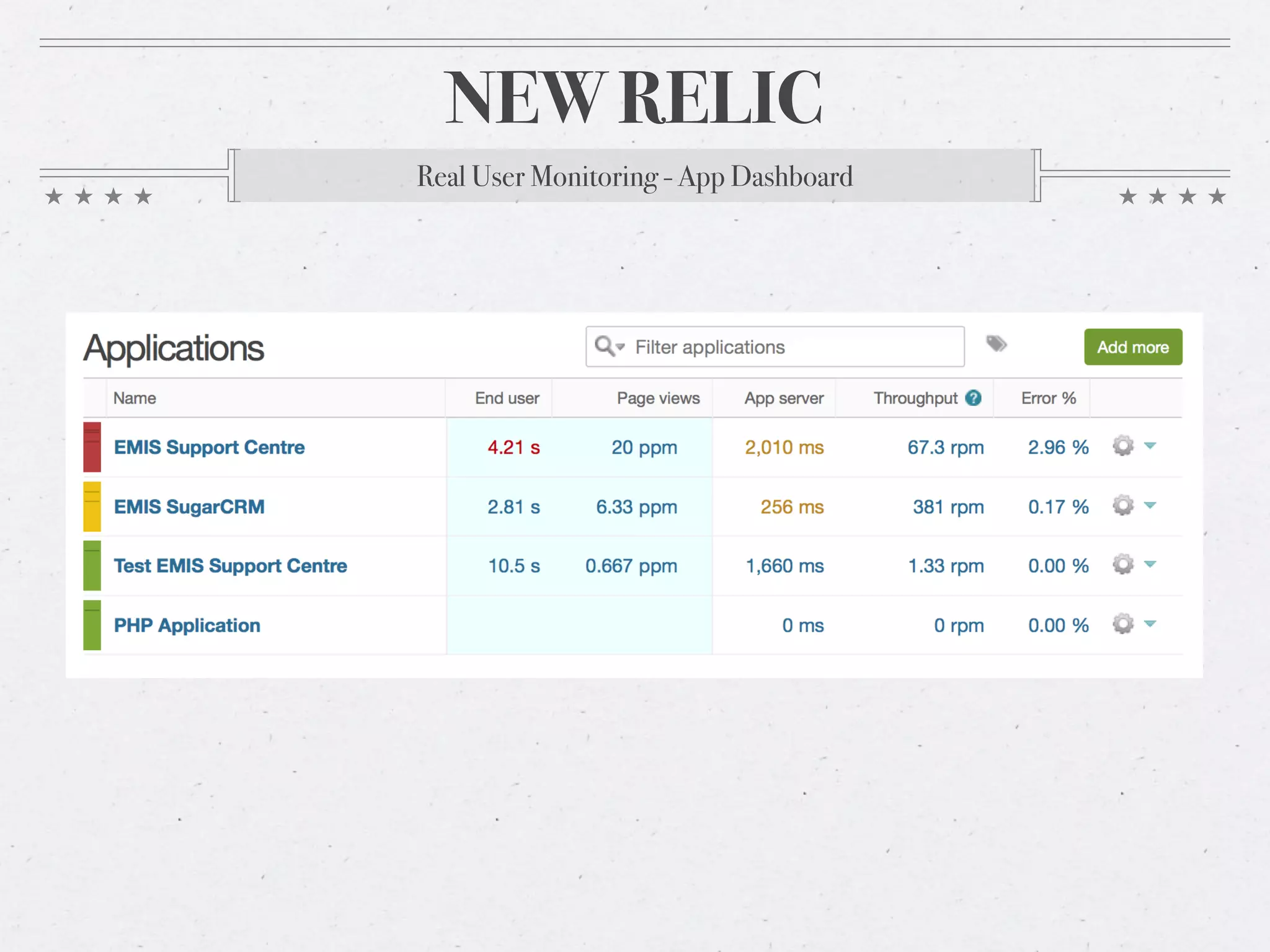Sort by the End user column header
Screen dimensions: 1270x952
click(507, 399)
